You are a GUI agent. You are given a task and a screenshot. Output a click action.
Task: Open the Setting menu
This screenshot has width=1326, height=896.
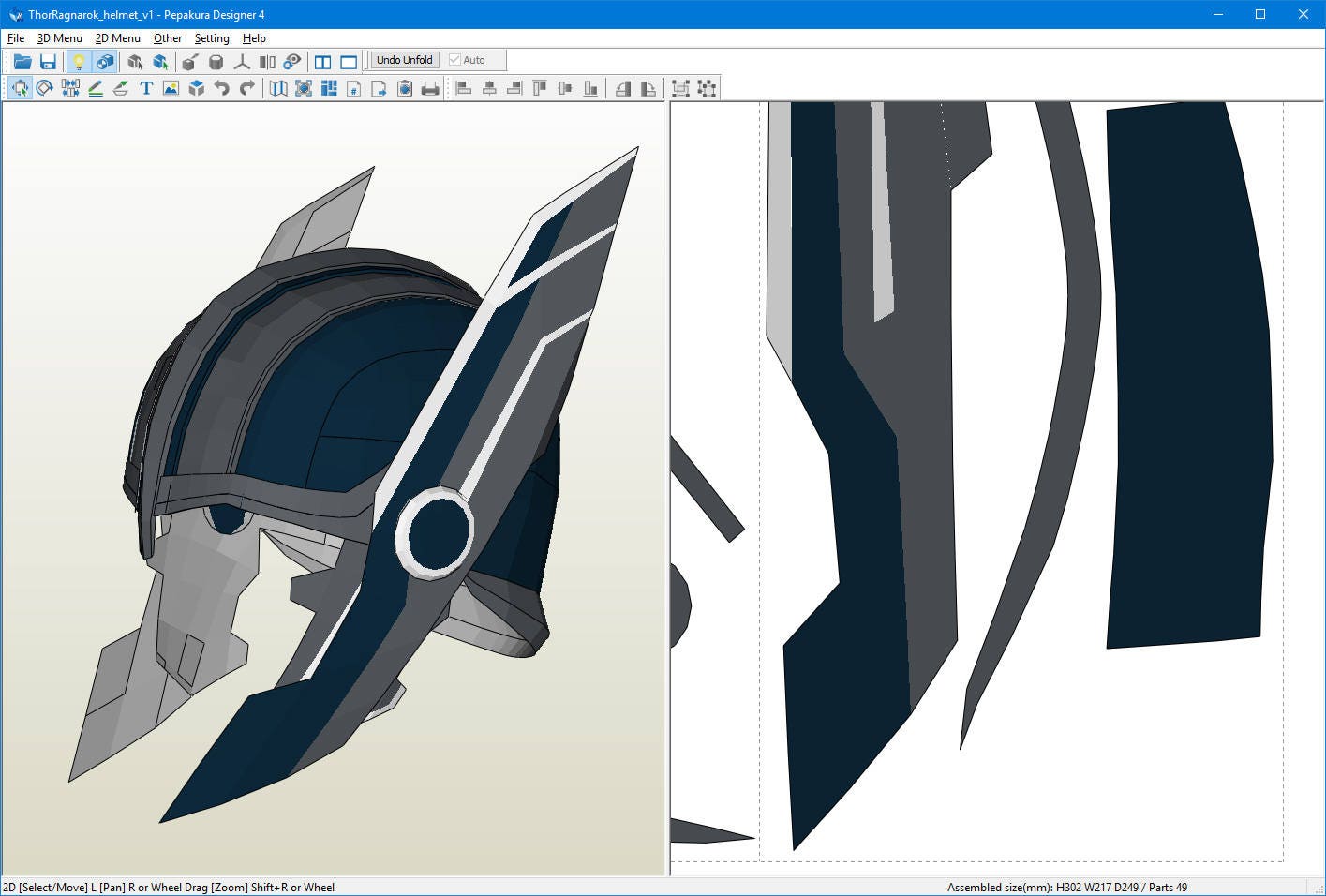click(211, 38)
